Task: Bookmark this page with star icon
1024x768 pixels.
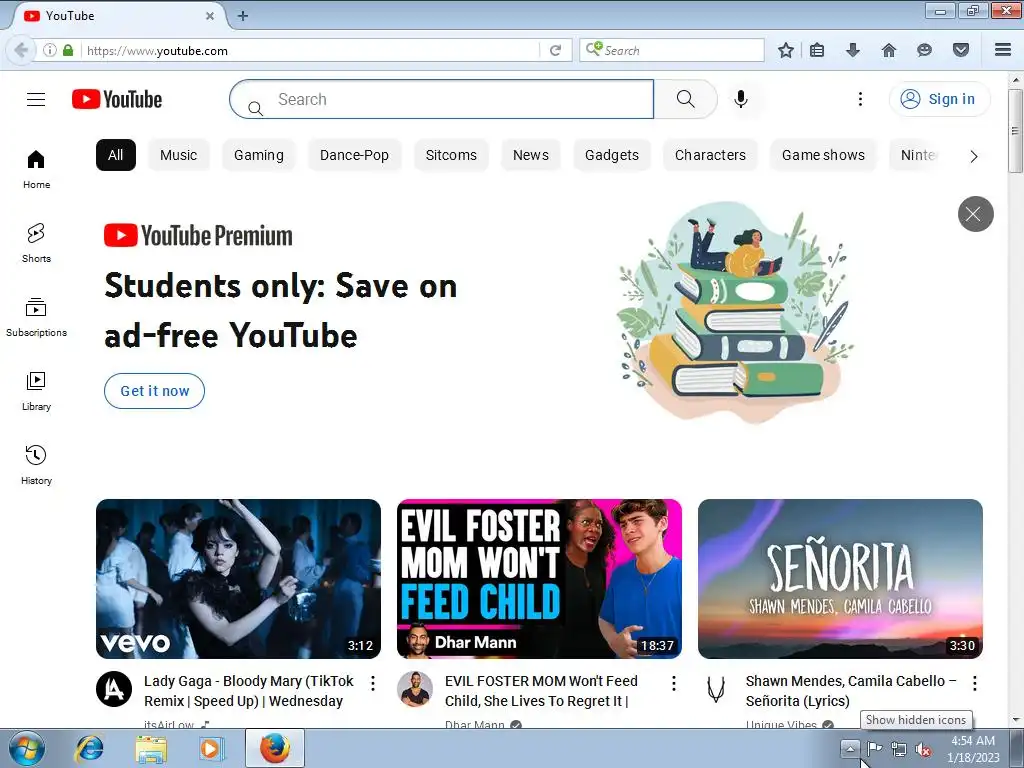Action: click(x=786, y=50)
